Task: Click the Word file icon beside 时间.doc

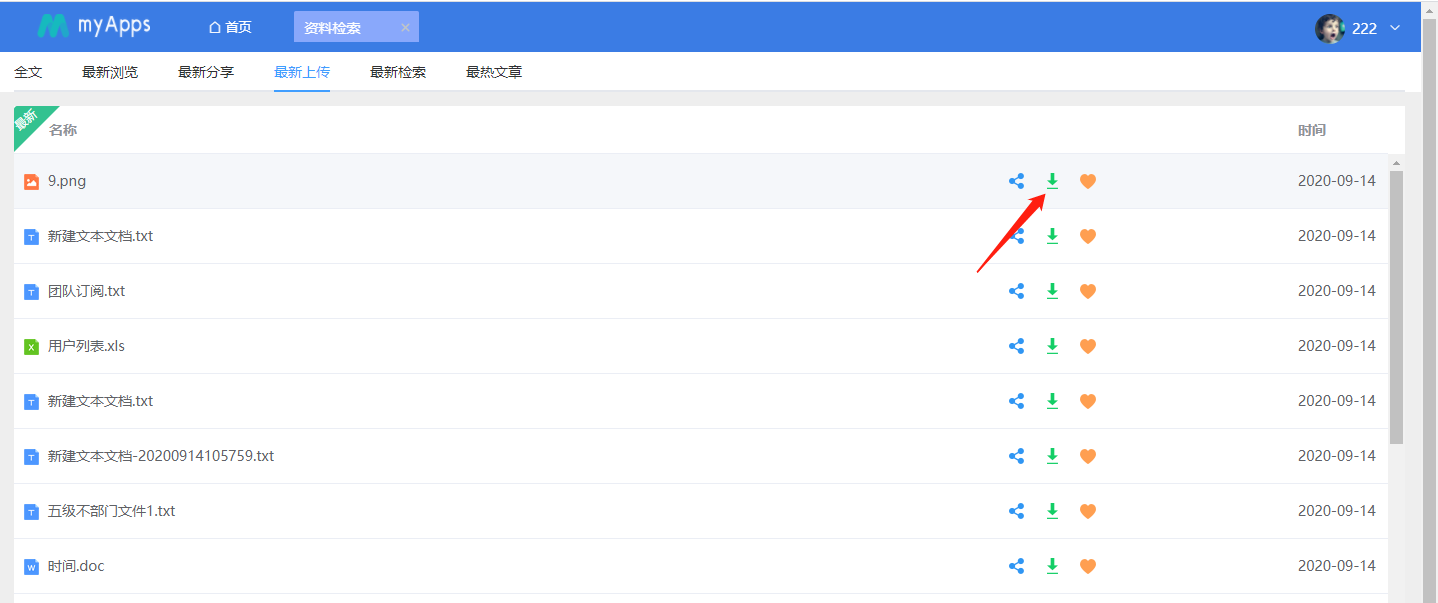Action: click(x=32, y=567)
